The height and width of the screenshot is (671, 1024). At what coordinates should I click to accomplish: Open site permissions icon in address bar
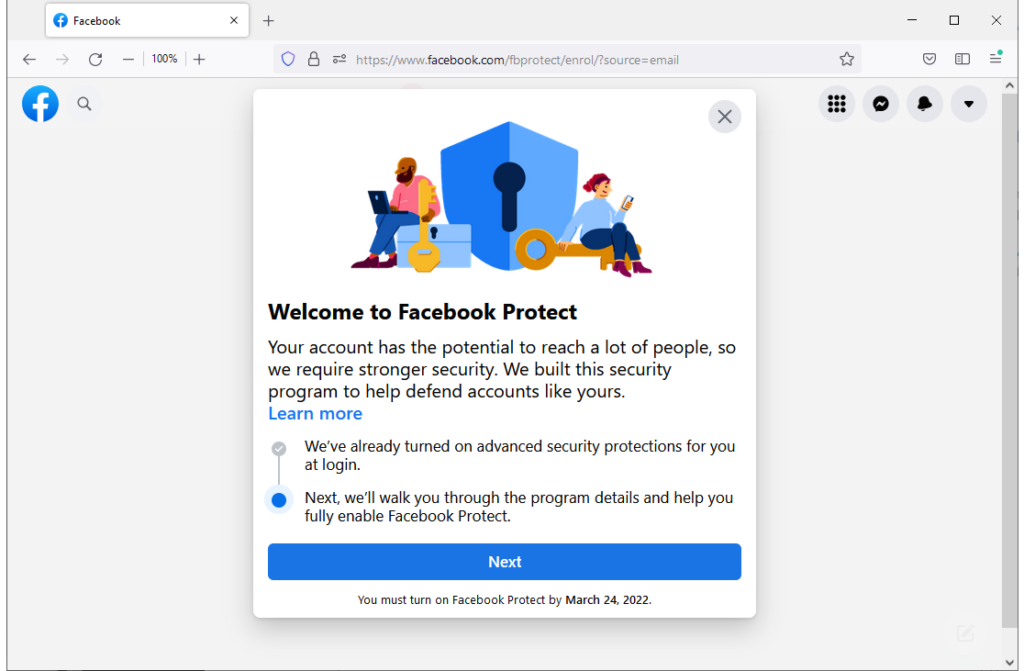339,59
